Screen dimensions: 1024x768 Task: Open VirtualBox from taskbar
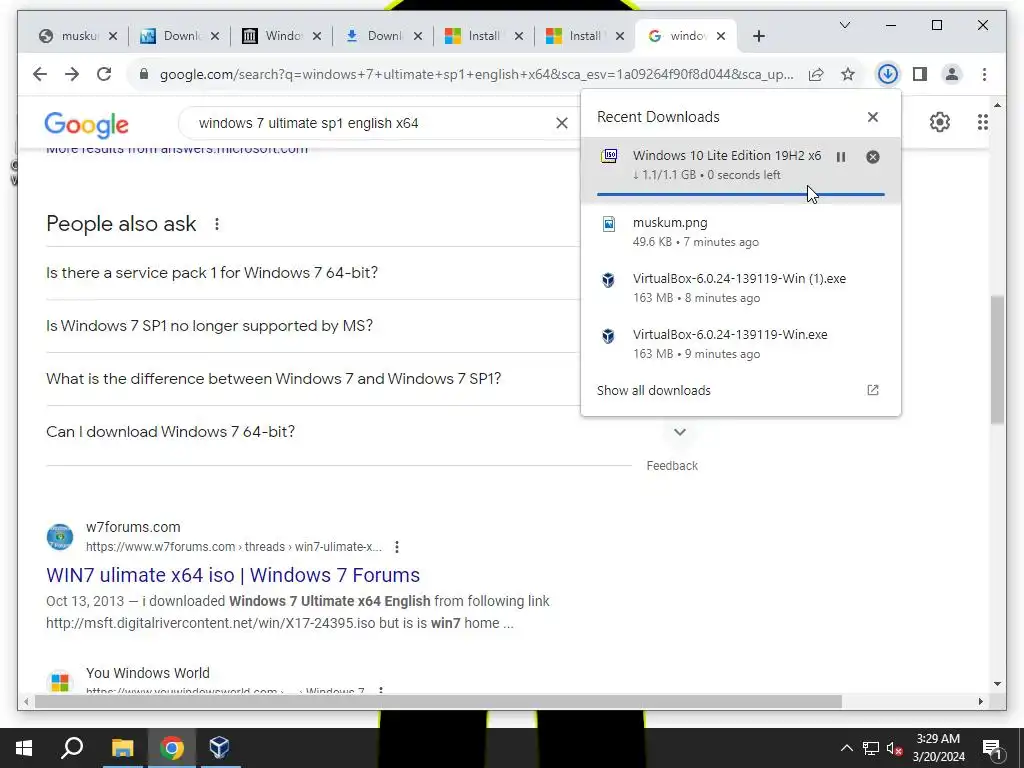219,748
